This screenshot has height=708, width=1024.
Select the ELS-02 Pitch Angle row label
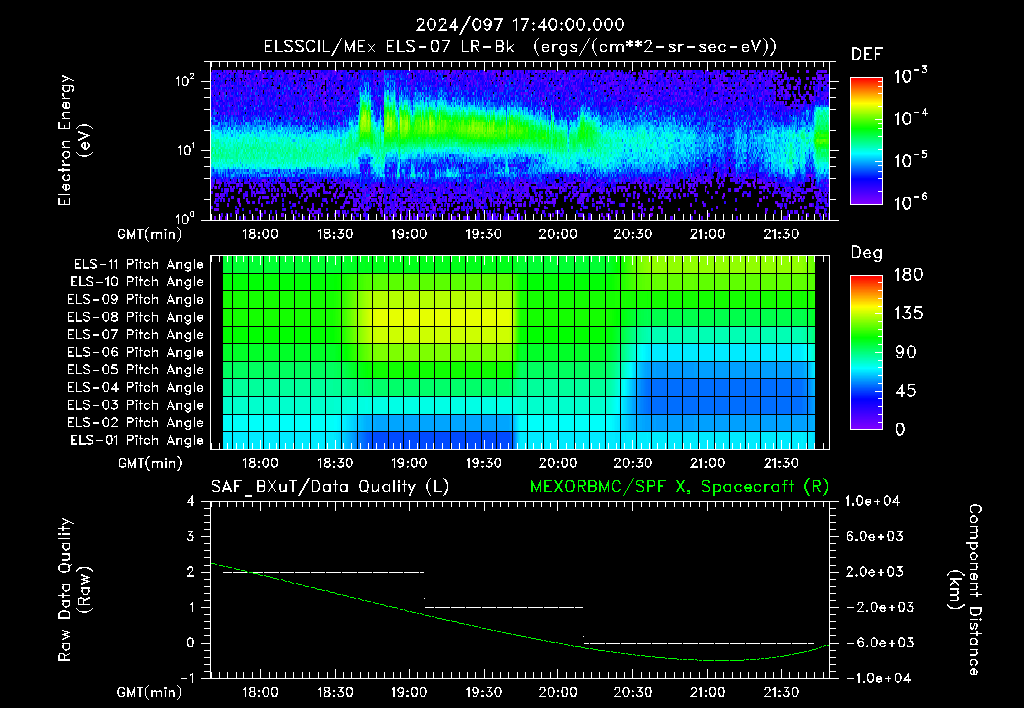[x=136, y=423]
